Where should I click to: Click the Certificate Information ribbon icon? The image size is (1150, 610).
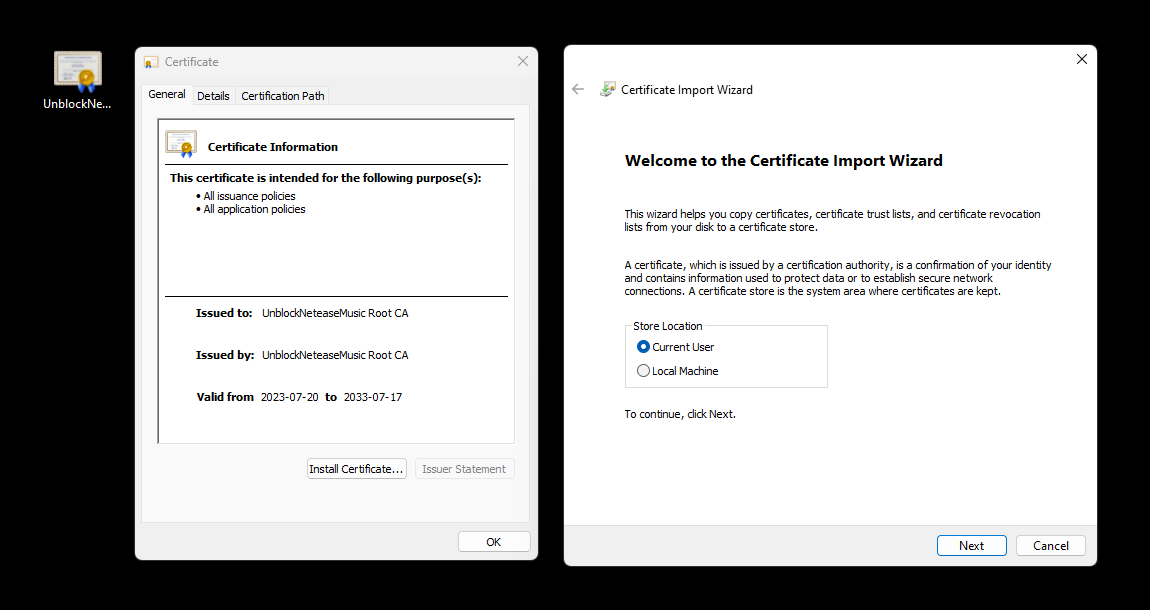click(x=181, y=144)
